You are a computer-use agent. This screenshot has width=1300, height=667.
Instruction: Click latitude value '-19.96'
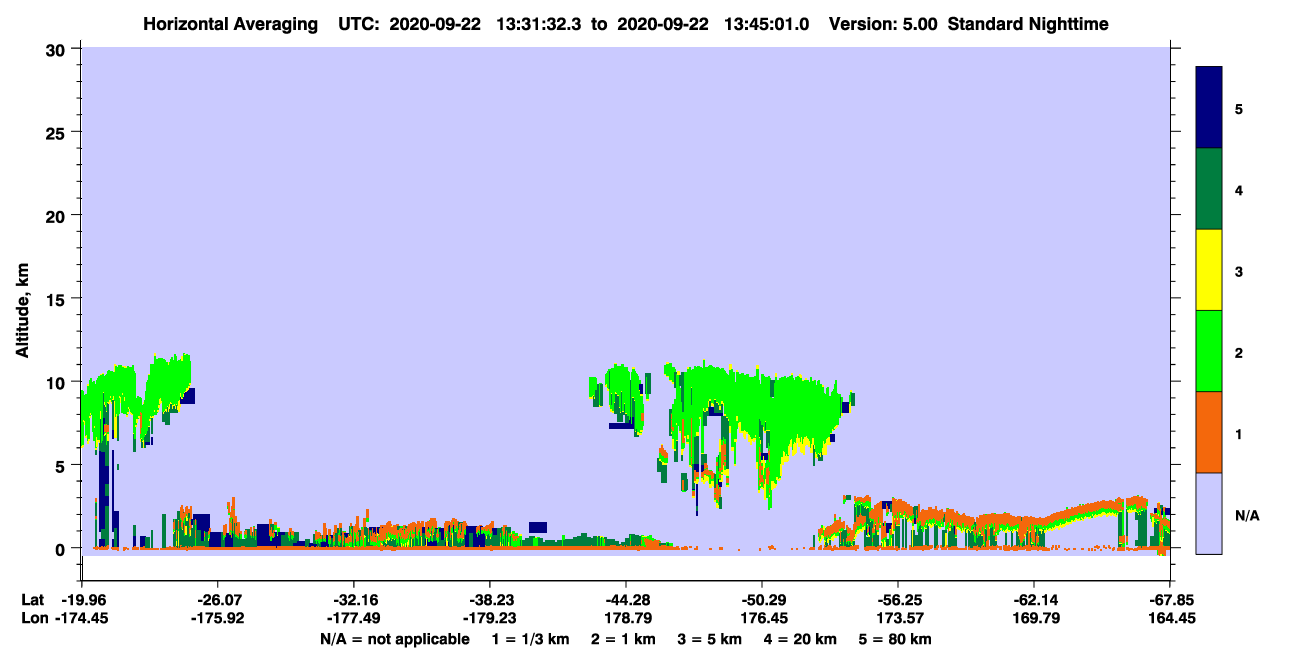click(84, 599)
